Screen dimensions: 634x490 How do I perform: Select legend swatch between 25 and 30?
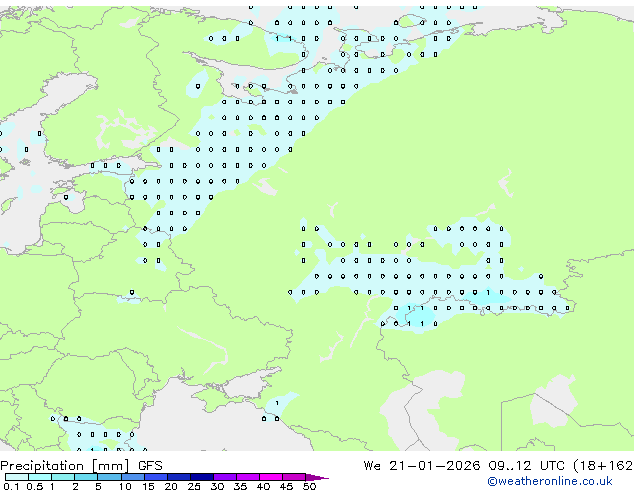pyautogui.click(x=202, y=477)
